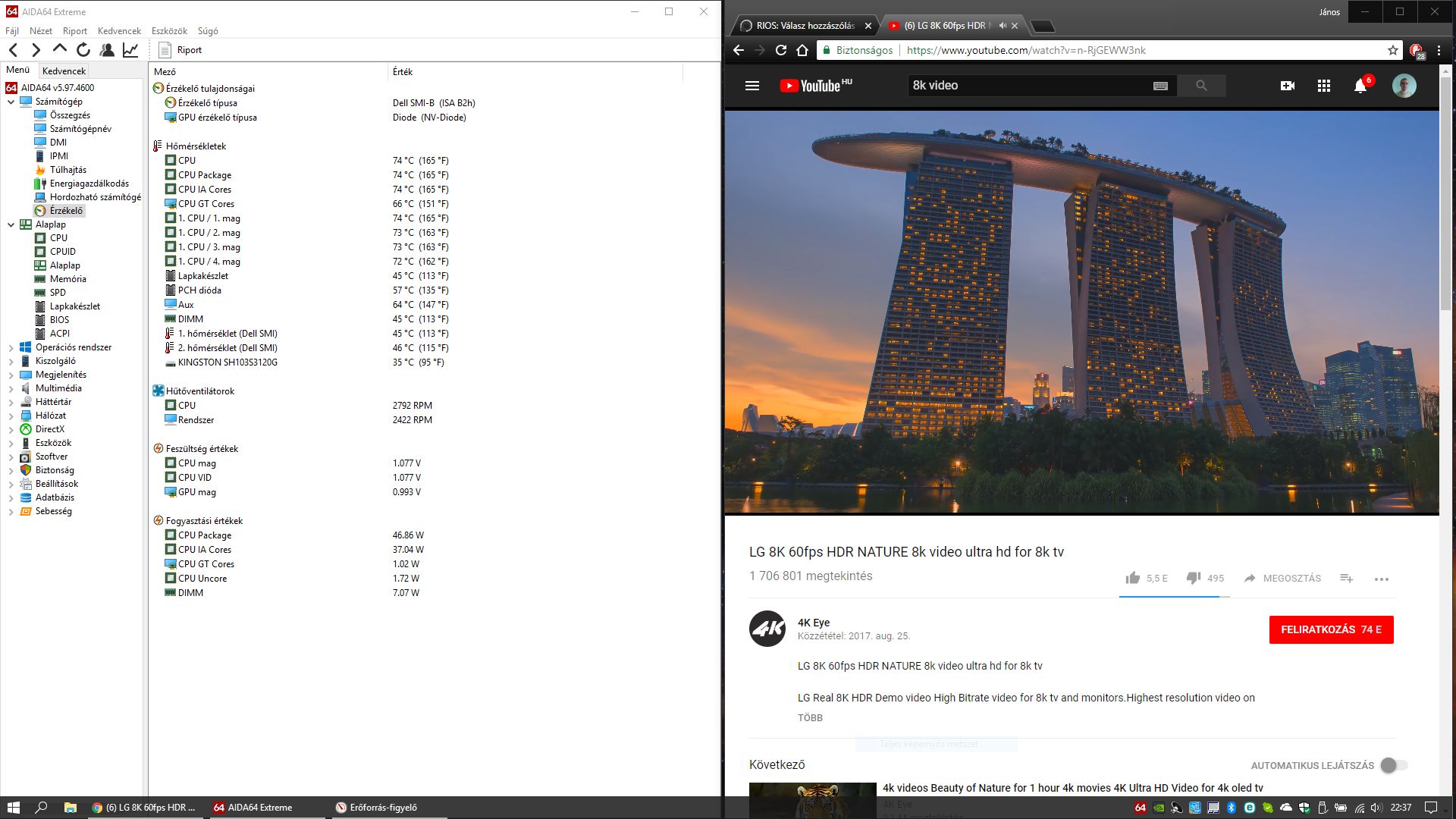Screen dimensions: 1456x819
Task: Expand description with TÖBB link
Action: click(x=810, y=717)
